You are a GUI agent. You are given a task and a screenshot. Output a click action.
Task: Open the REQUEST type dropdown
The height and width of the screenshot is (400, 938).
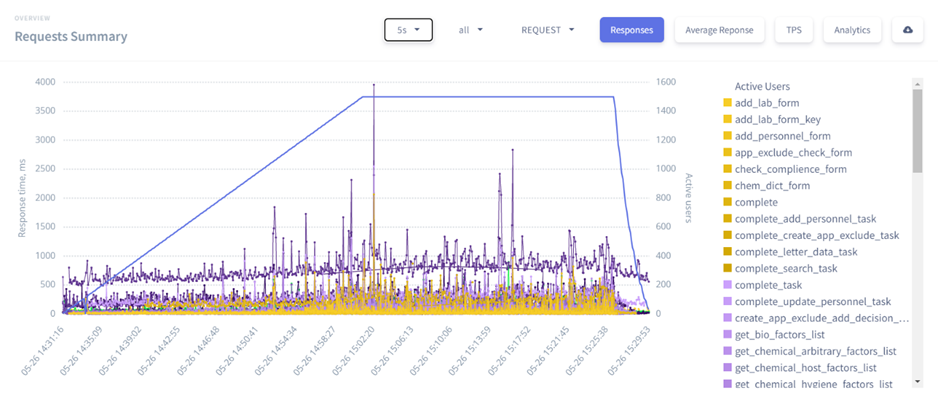point(547,30)
